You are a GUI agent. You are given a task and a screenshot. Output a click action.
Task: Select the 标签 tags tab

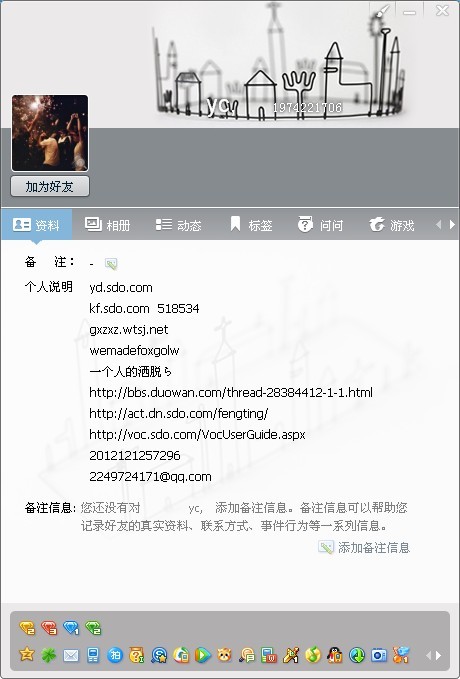pos(251,225)
